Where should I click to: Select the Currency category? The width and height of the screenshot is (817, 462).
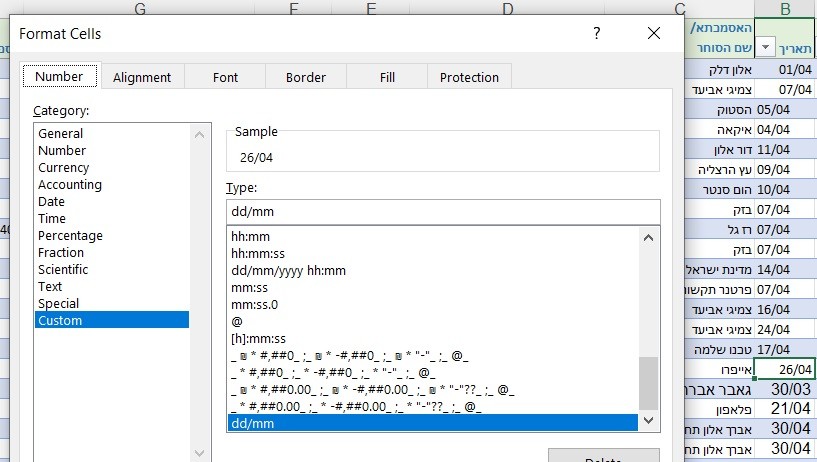pyautogui.click(x=112, y=168)
